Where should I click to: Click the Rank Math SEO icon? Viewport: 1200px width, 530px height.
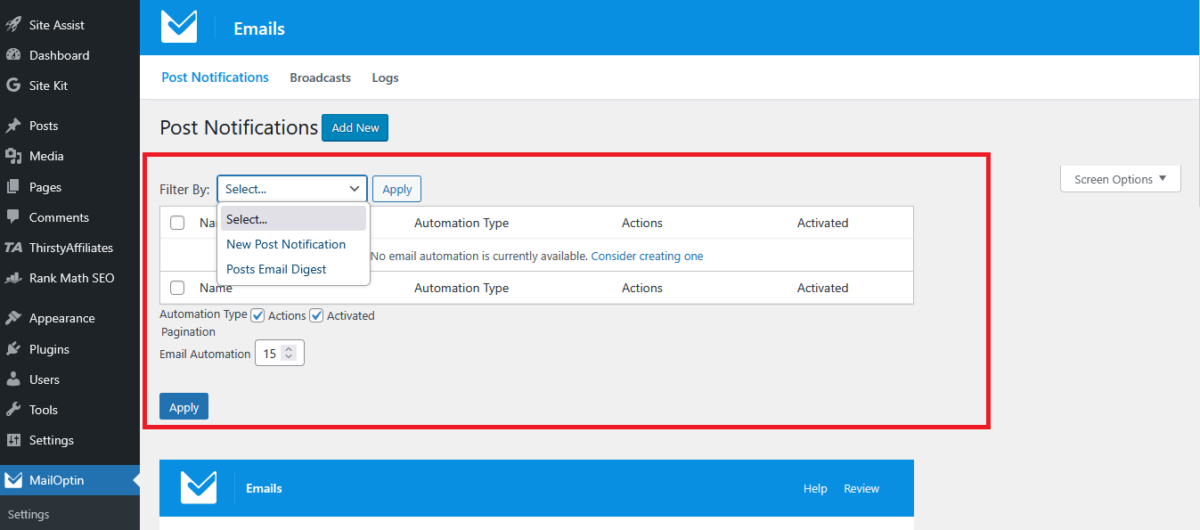(x=13, y=278)
